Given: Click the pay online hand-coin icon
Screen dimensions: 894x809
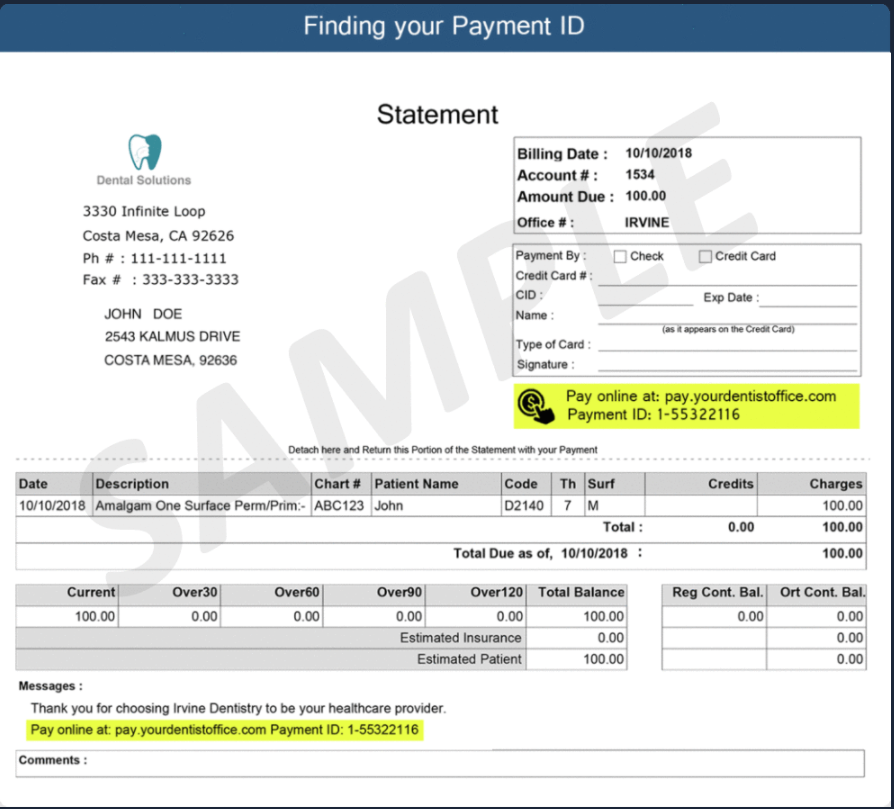Looking at the screenshot, I should [535, 406].
